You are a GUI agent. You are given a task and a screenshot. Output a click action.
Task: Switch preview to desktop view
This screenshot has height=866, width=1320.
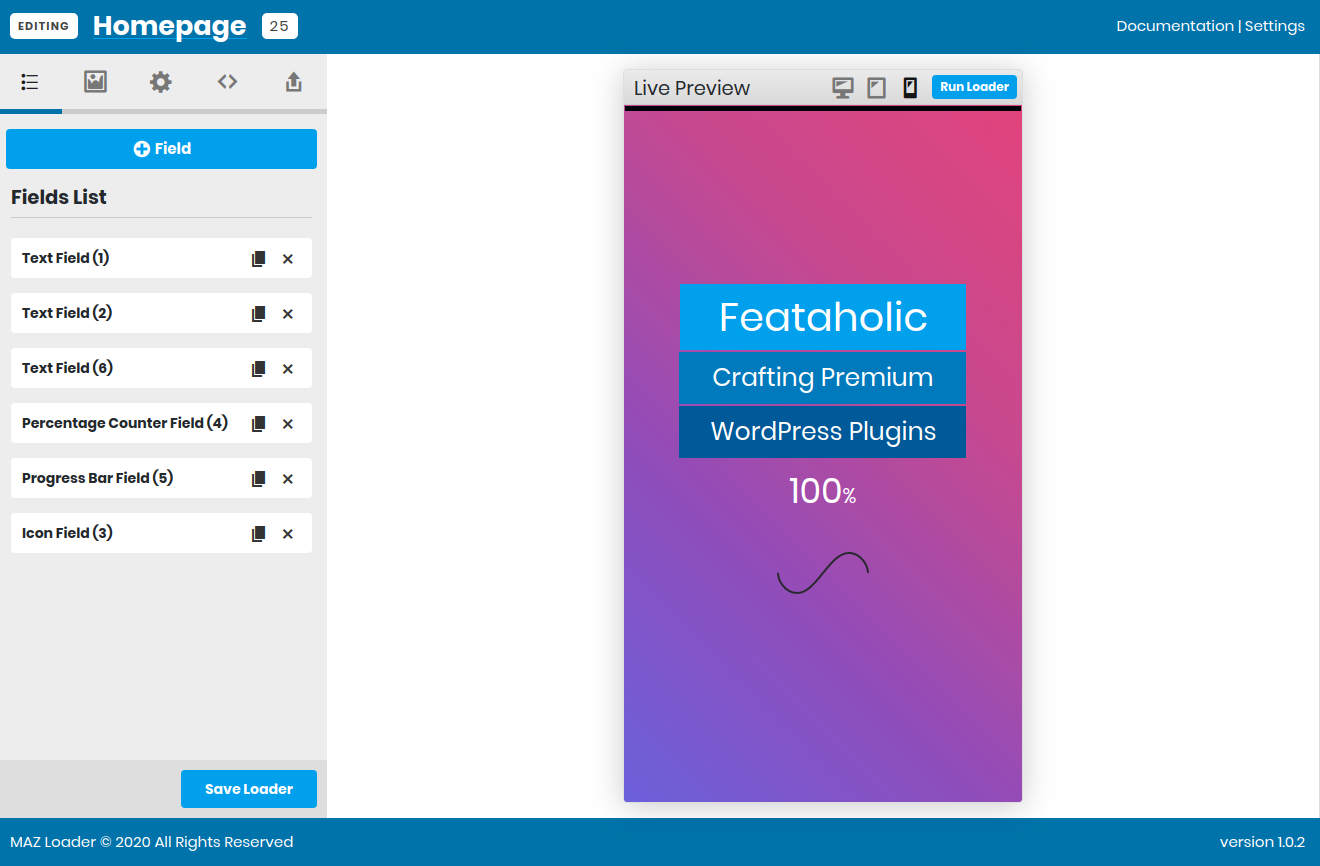[843, 88]
